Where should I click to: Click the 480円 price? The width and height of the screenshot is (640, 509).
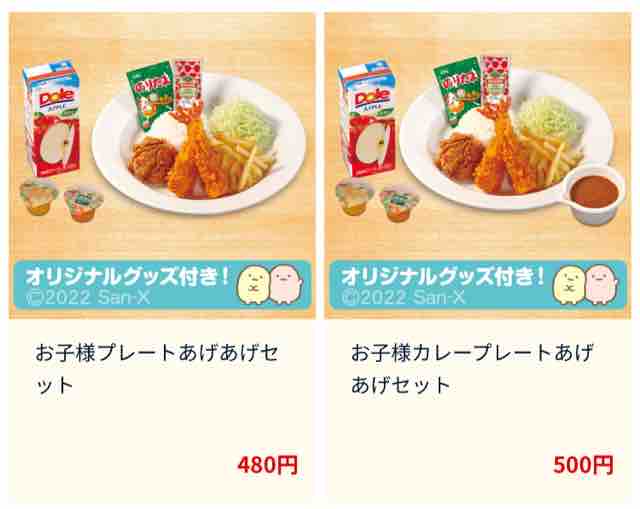click(x=268, y=465)
